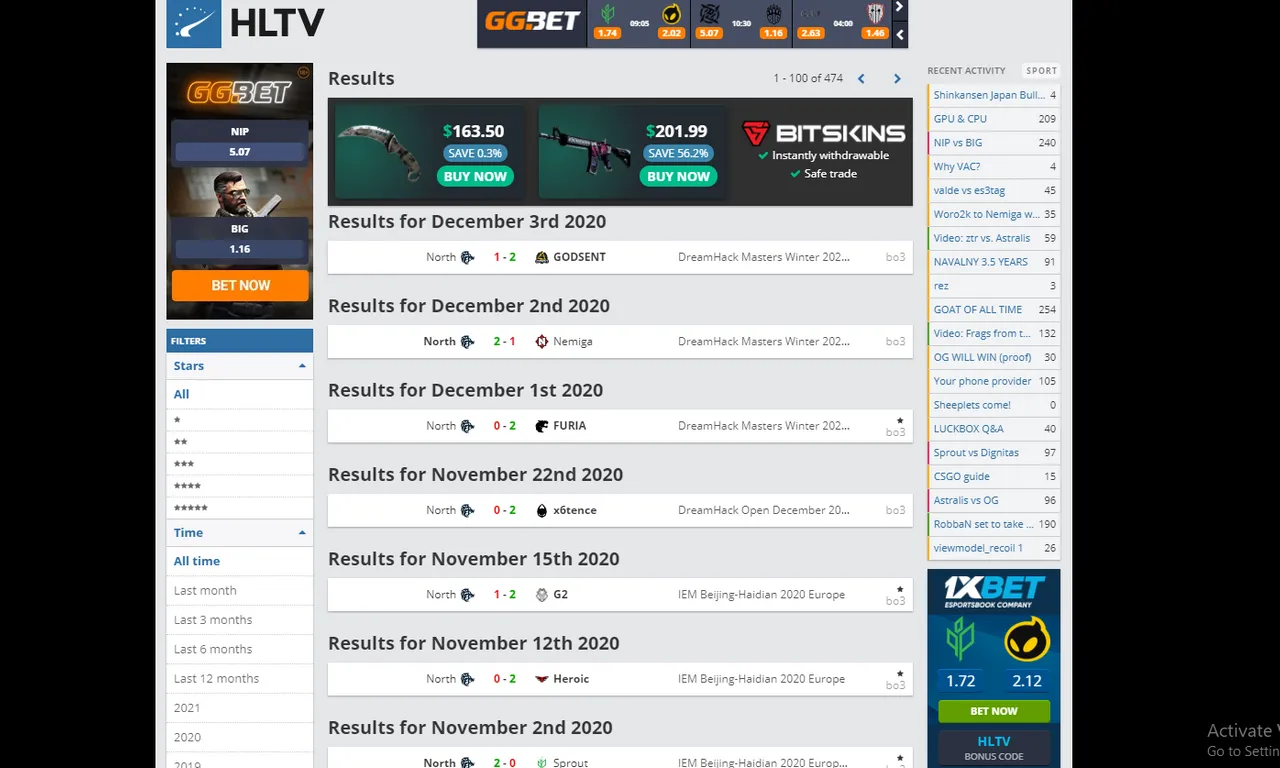Click North logo in Nemiga match row
Screen dimensions: 1280x768
tap(467, 341)
